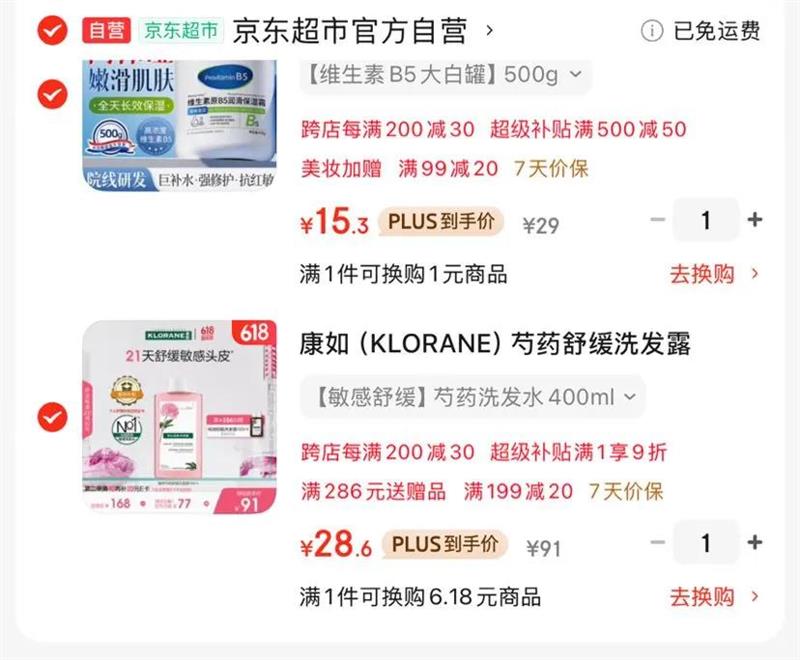Increase the B5 cream quantity with plus
The image size is (800, 660).
tap(755, 220)
